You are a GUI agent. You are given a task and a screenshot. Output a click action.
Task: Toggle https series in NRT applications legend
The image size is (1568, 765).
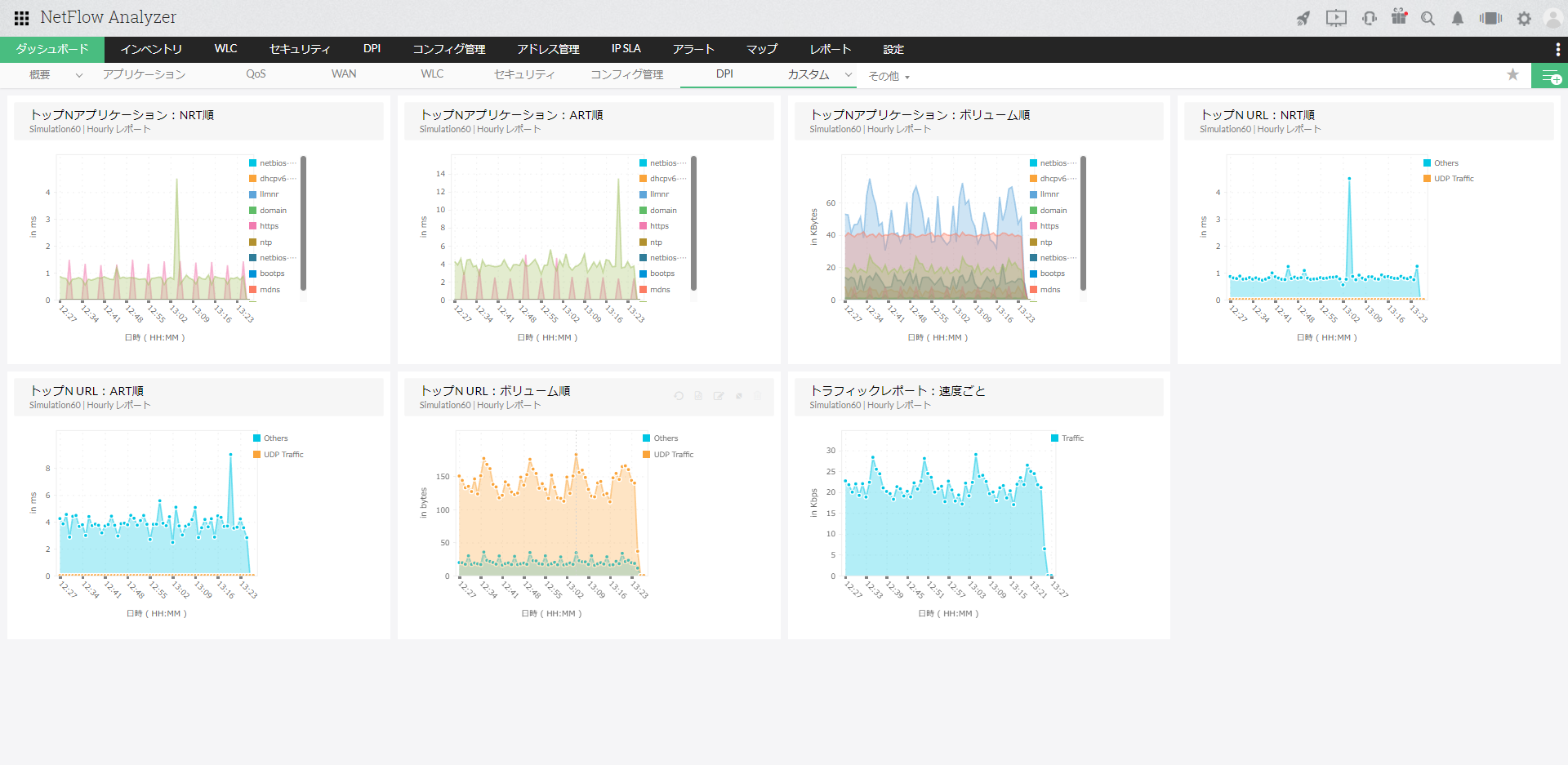tap(269, 226)
